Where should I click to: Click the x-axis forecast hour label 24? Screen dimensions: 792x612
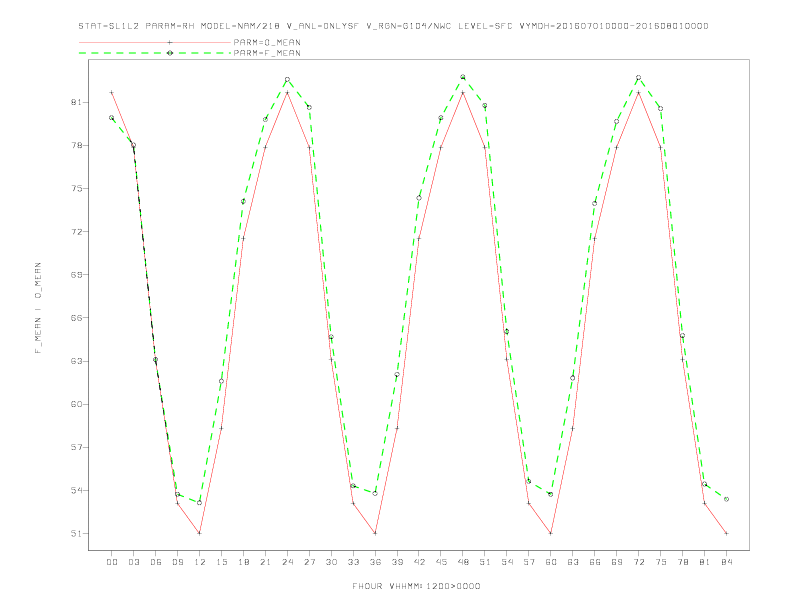(287, 562)
